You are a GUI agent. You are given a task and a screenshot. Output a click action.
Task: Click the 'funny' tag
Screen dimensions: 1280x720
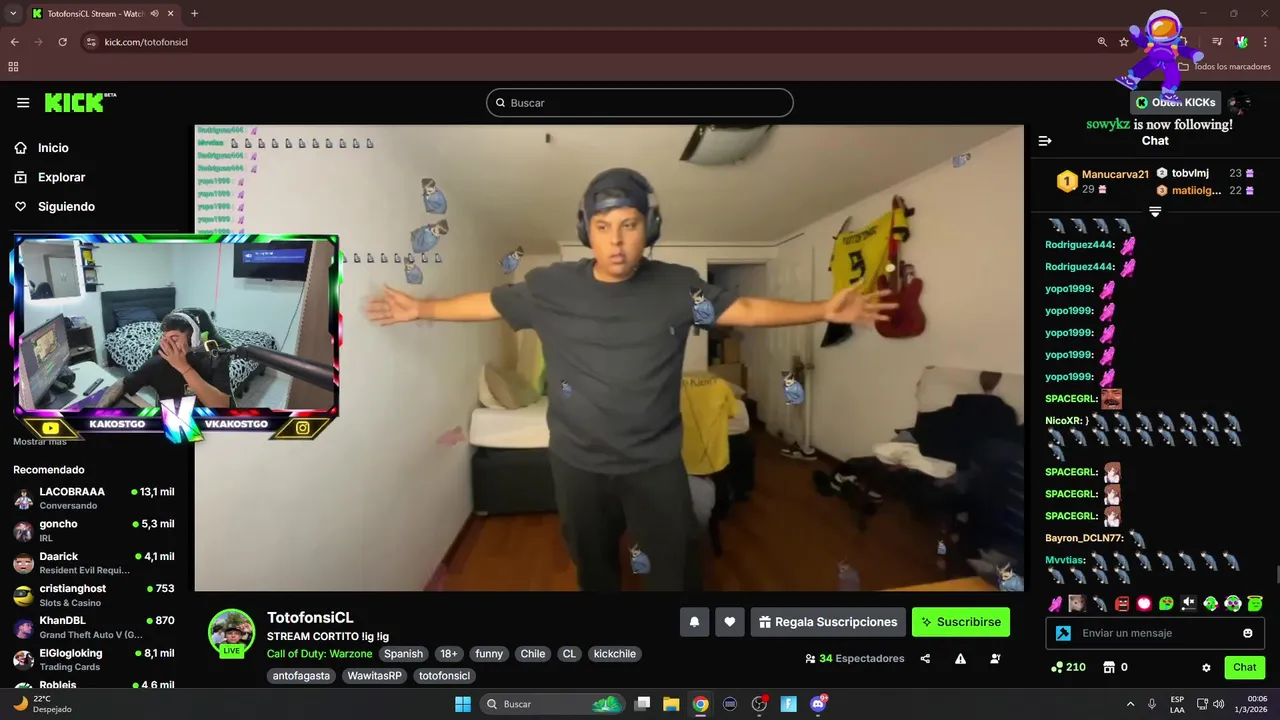coord(489,654)
